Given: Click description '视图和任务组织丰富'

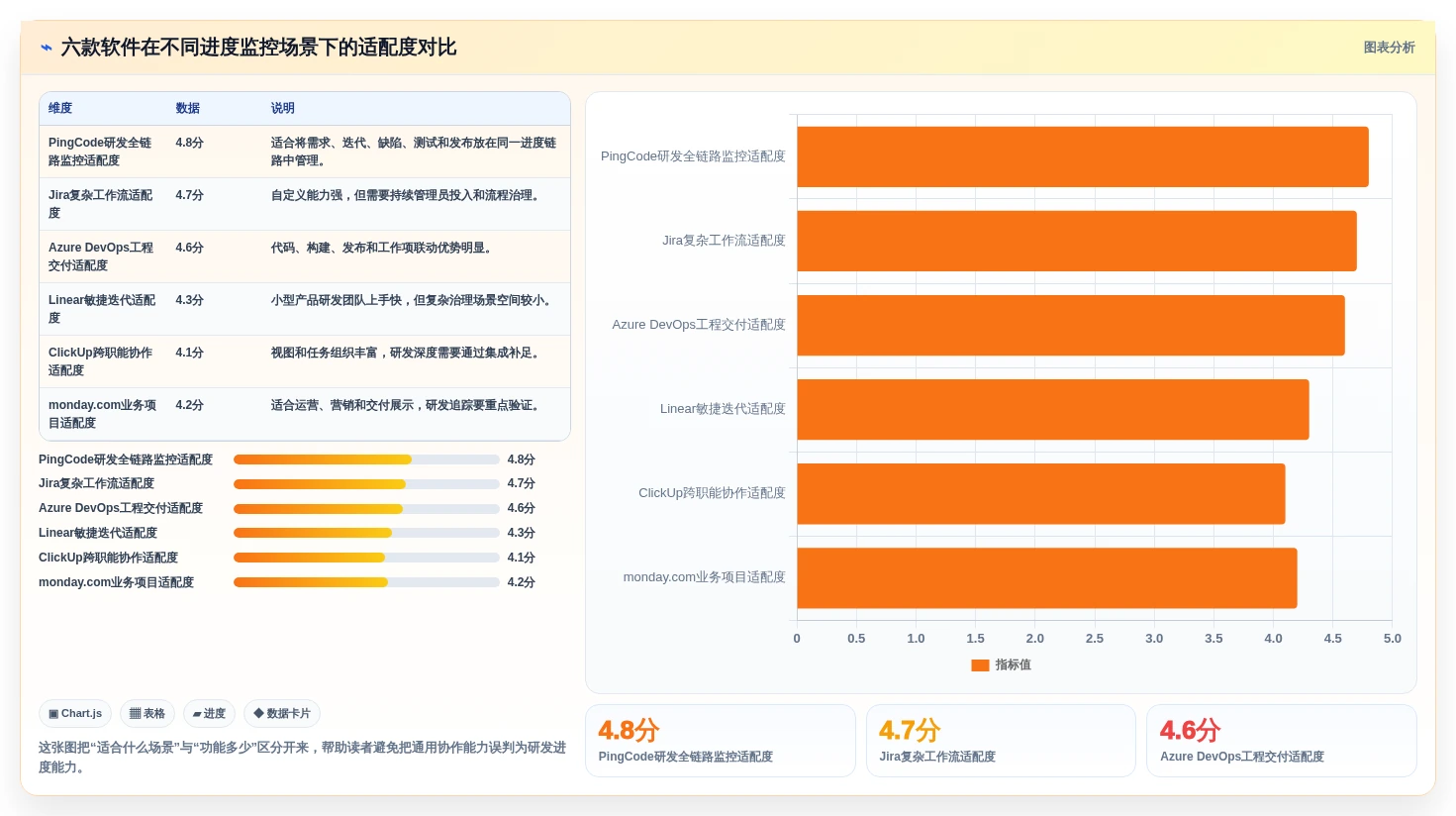Looking at the screenshot, I should tap(407, 353).
